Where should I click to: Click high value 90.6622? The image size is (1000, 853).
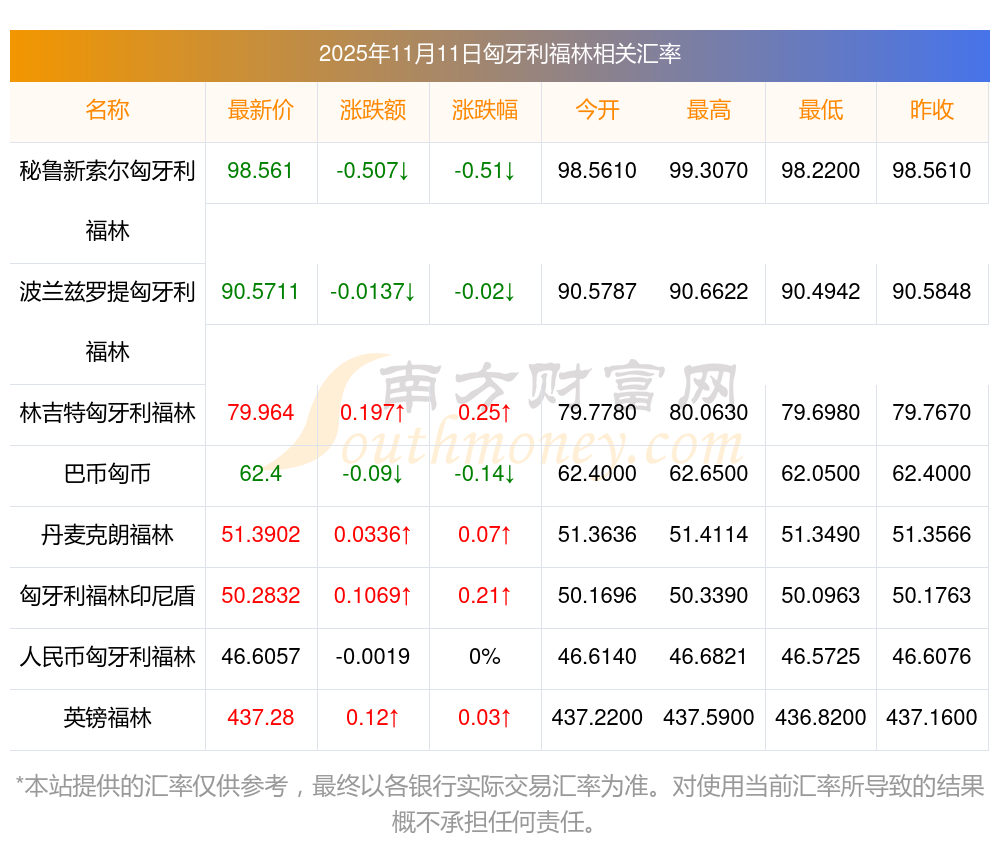pyautogui.click(x=709, y=292)
